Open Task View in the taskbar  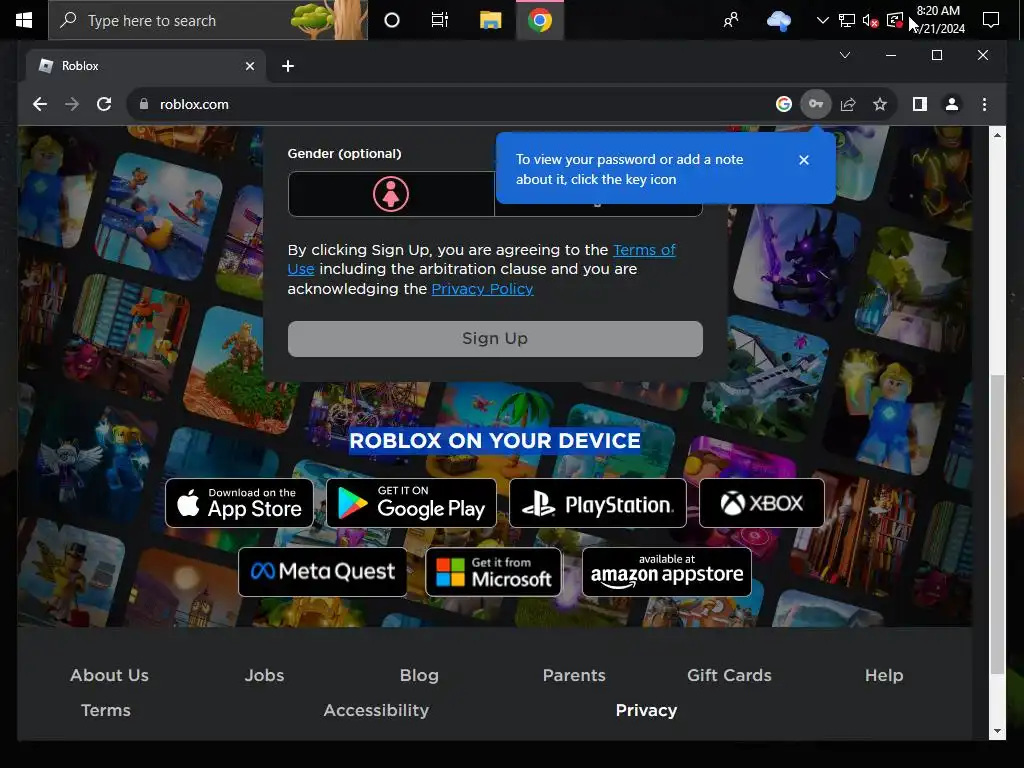(x=440, y=20)
